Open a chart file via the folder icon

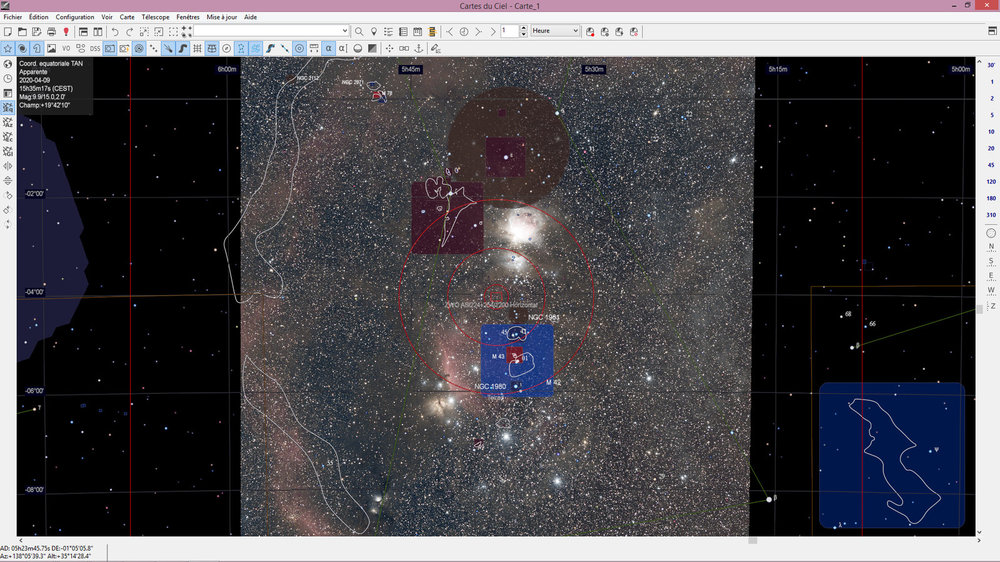pyautogui.click(x=22, y=31)
